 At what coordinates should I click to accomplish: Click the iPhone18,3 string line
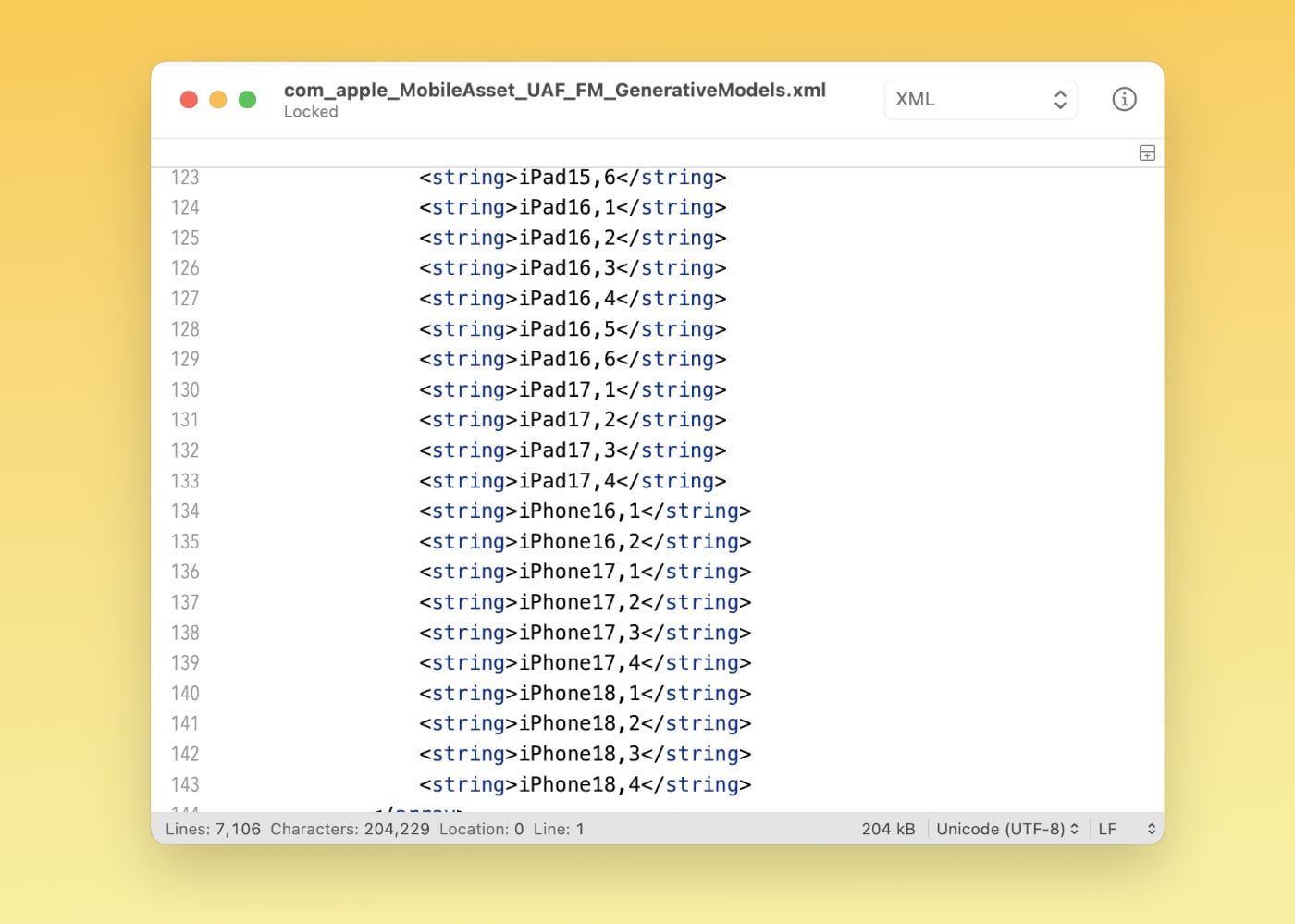pyautogui.click(x=586, y=754)
